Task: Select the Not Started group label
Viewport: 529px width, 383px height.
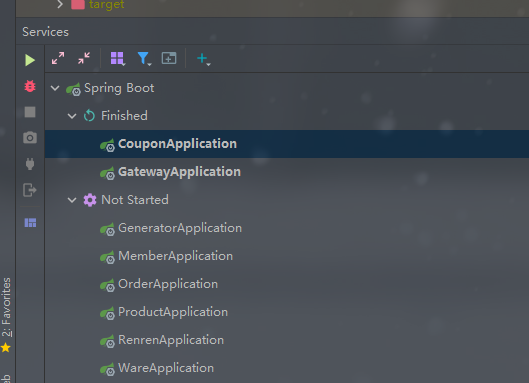Action: pos(135,200)
